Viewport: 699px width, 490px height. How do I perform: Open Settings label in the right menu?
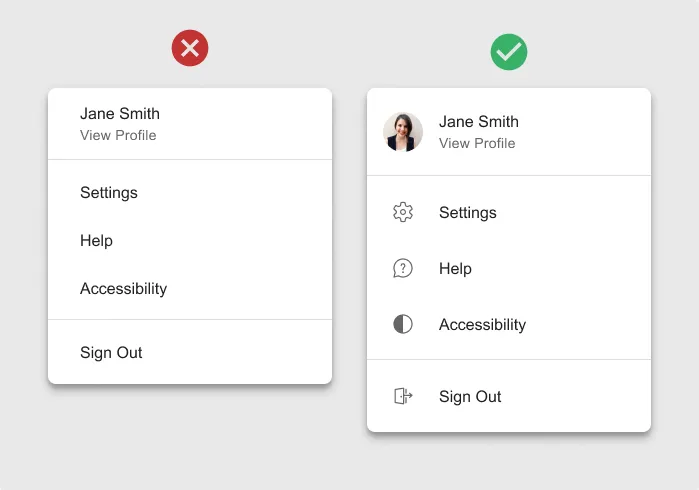point(468,213)
